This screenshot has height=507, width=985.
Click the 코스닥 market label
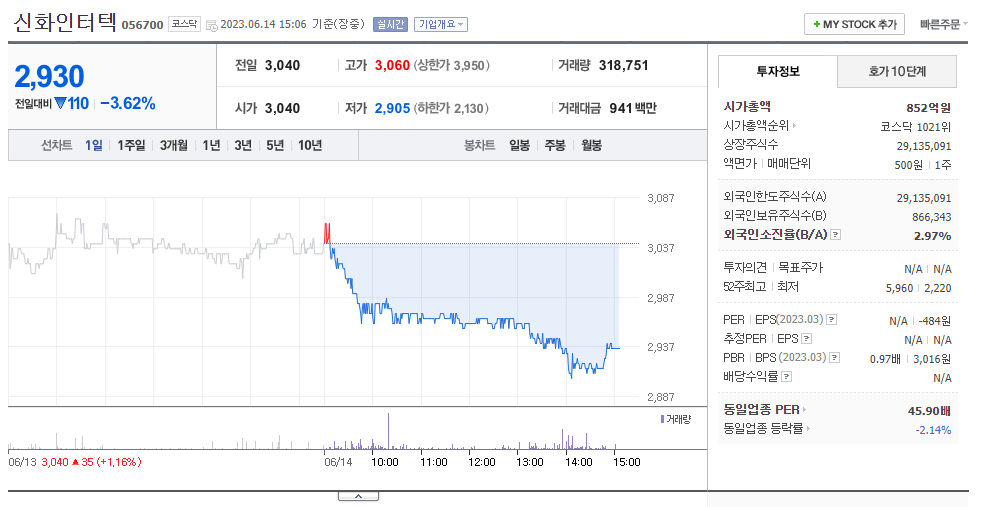coord(185,24)
